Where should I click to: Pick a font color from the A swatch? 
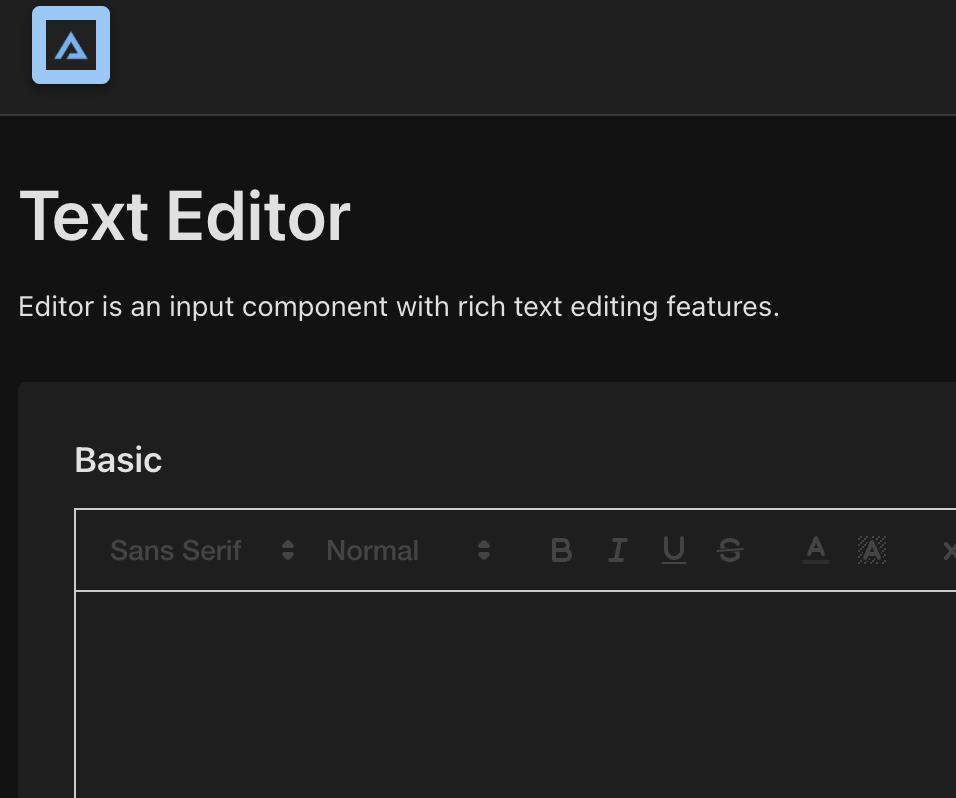point(815,550)
